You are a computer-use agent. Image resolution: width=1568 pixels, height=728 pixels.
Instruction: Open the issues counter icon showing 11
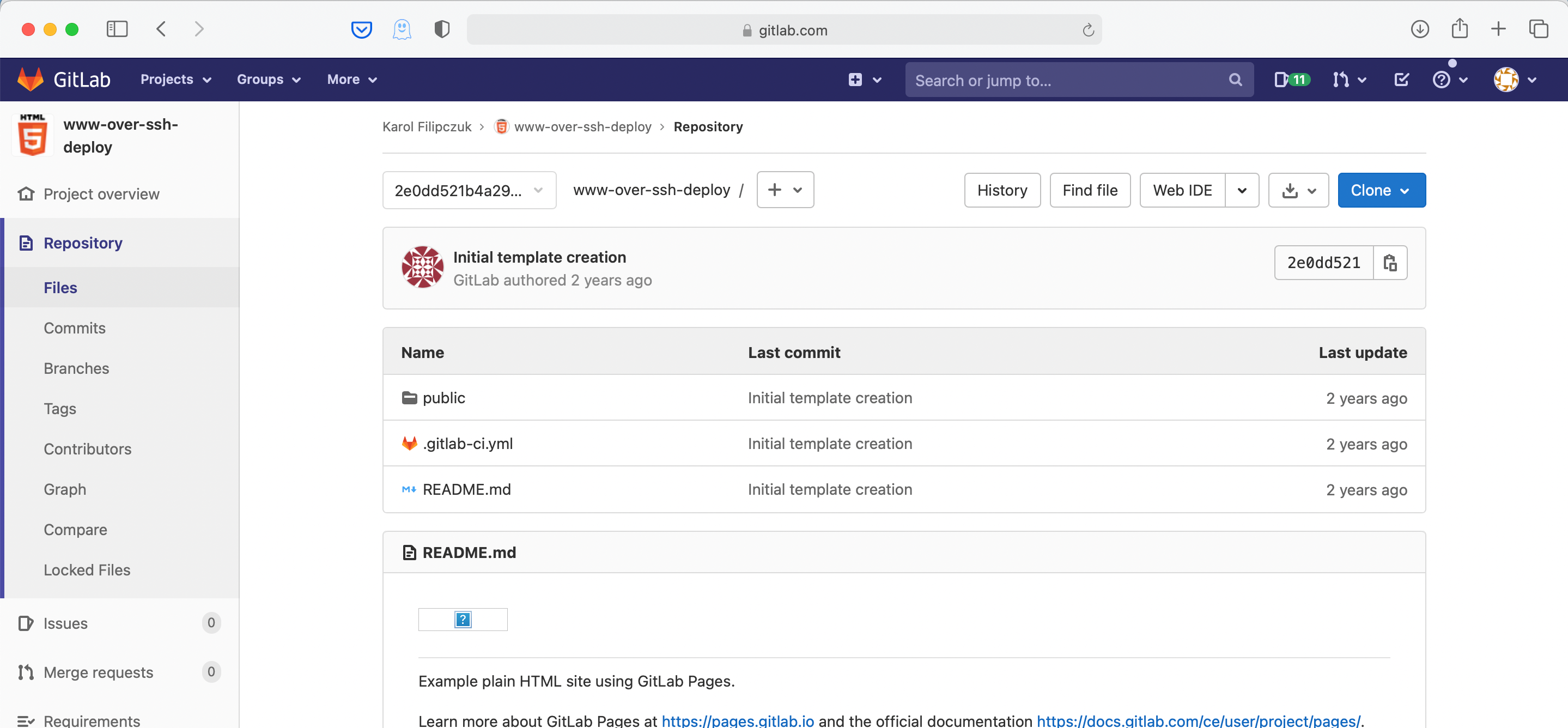tap(1291, 80)
